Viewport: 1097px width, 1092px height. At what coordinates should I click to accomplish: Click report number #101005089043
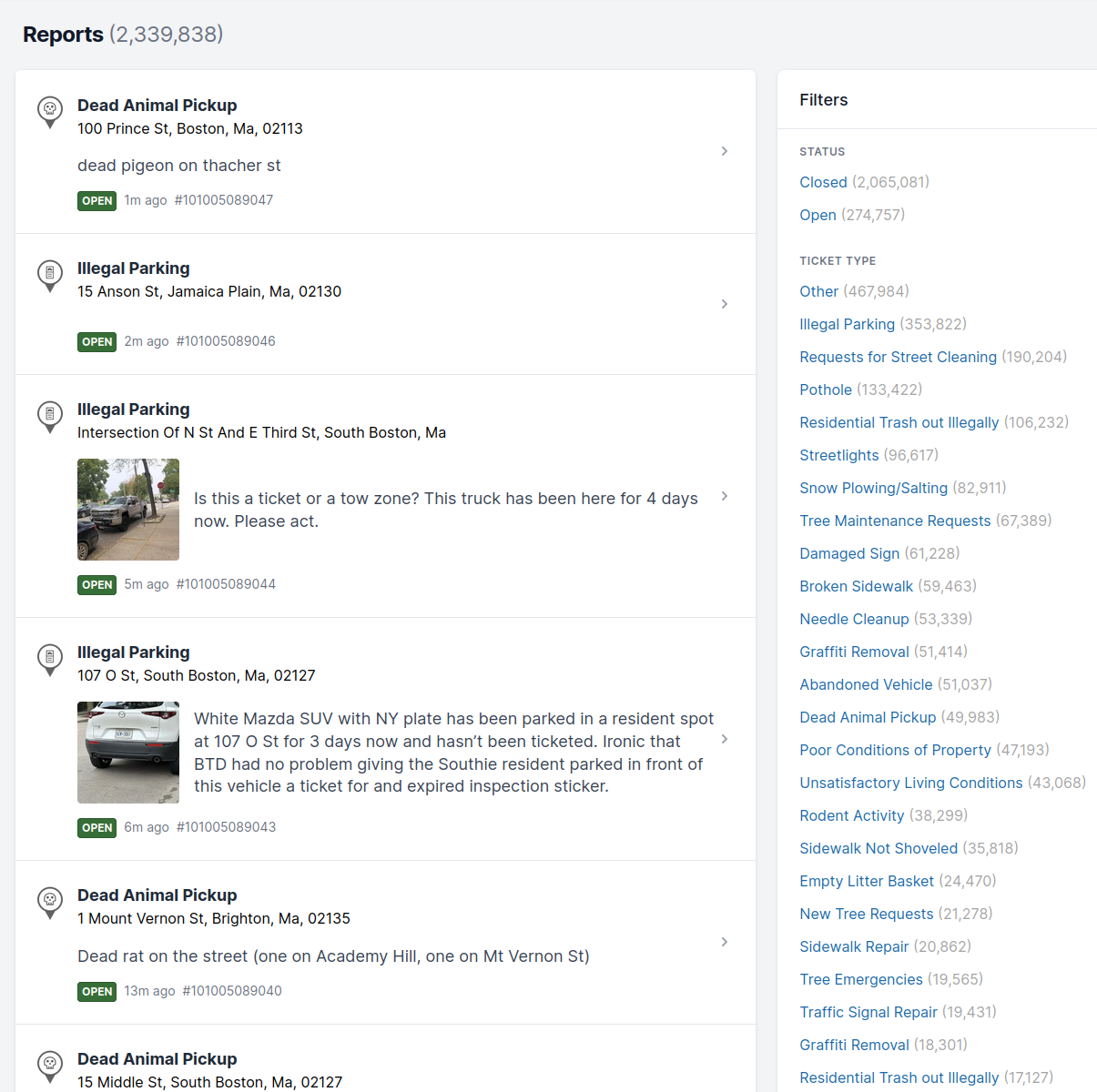pyautogui.click(x=226, y=827)
